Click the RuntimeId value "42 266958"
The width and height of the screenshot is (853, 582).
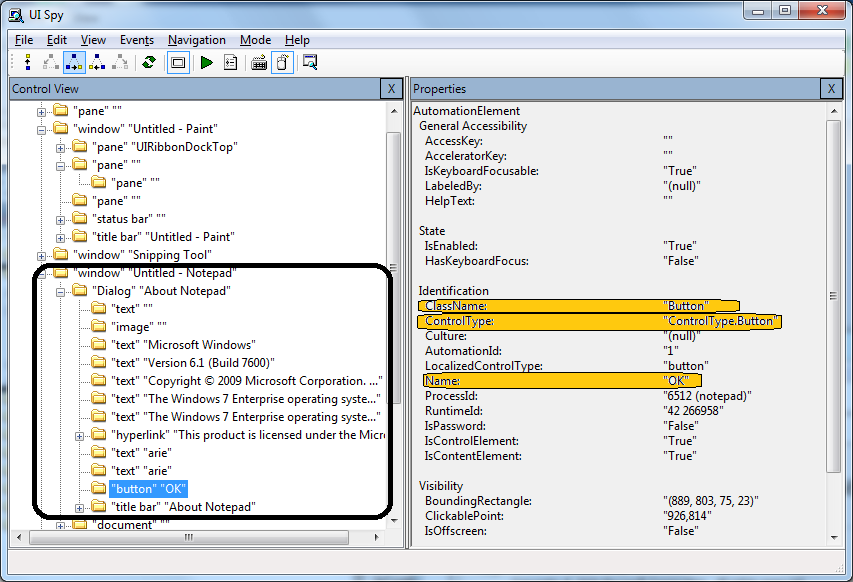pyautogui.click(x=693, y=411)
